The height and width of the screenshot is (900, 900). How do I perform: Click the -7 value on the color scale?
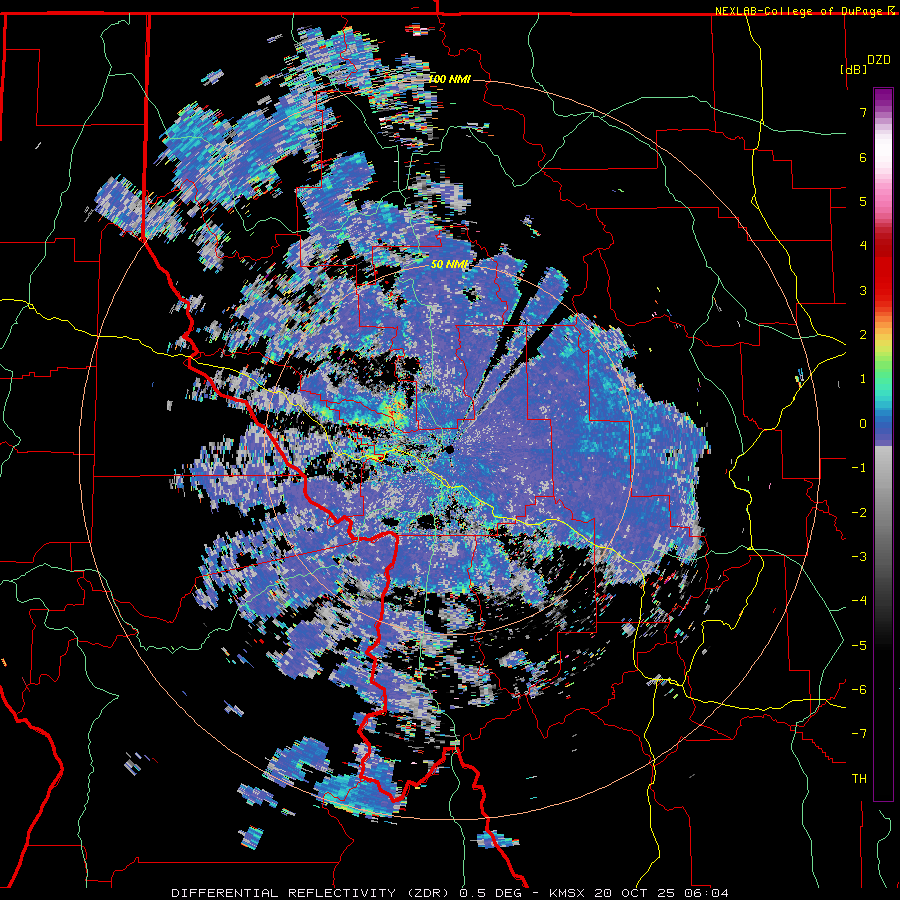click(x=859, y=734)
